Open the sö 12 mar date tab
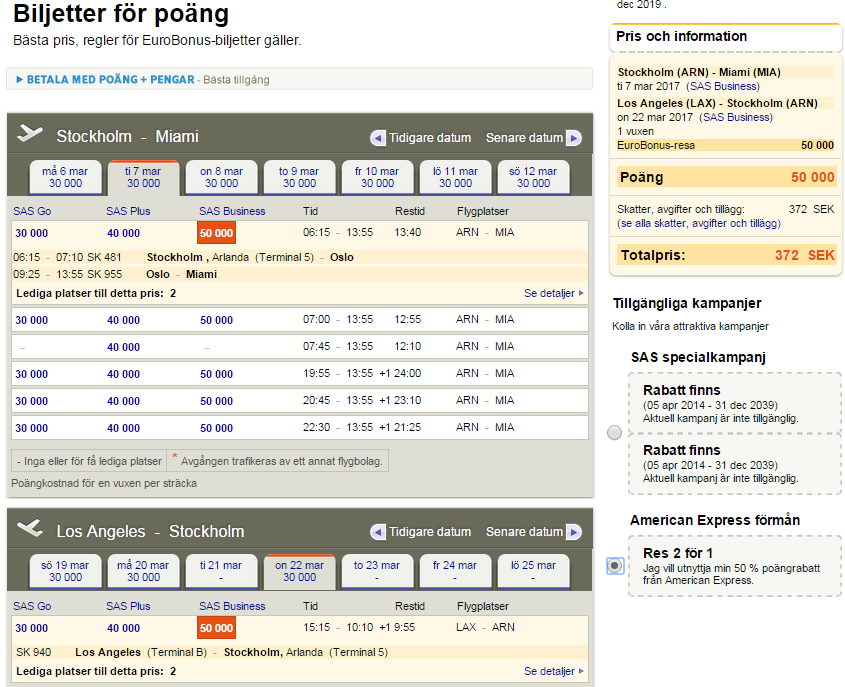Viewport: 845px width, 687px height. pyautogui.click(x=534, y=177)
